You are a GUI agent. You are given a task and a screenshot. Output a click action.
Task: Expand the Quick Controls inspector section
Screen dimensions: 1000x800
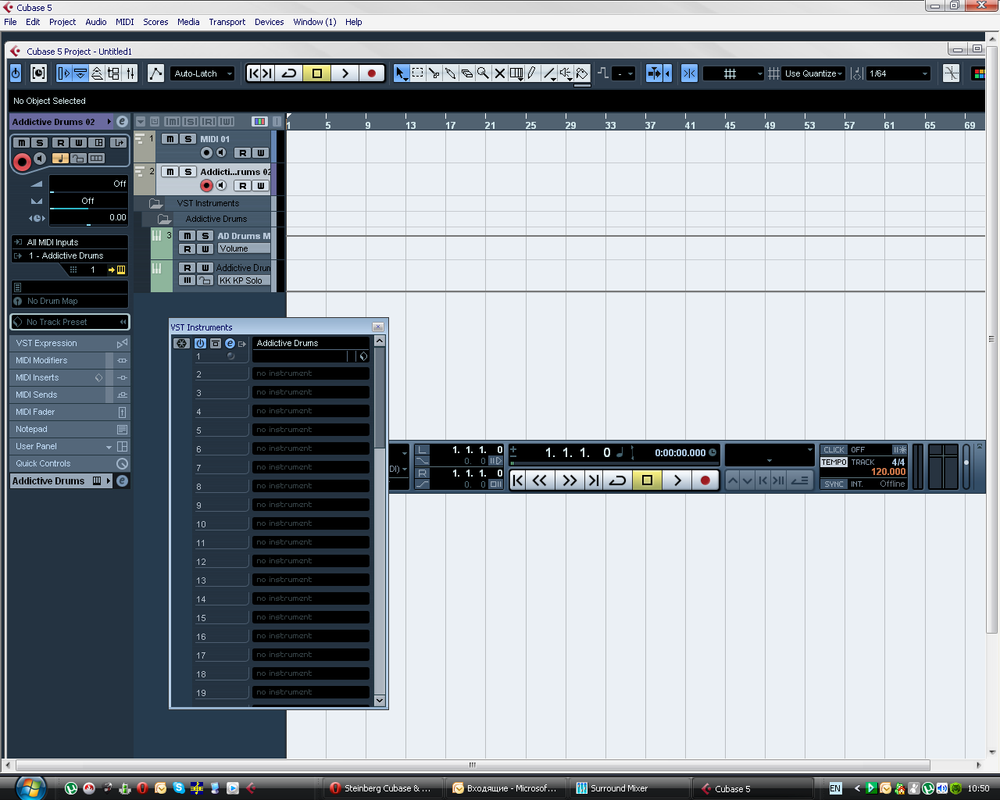(70, 464)
